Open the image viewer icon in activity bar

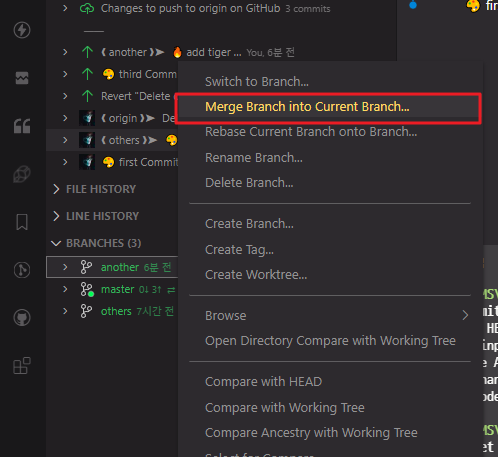[x=22, y=78]
